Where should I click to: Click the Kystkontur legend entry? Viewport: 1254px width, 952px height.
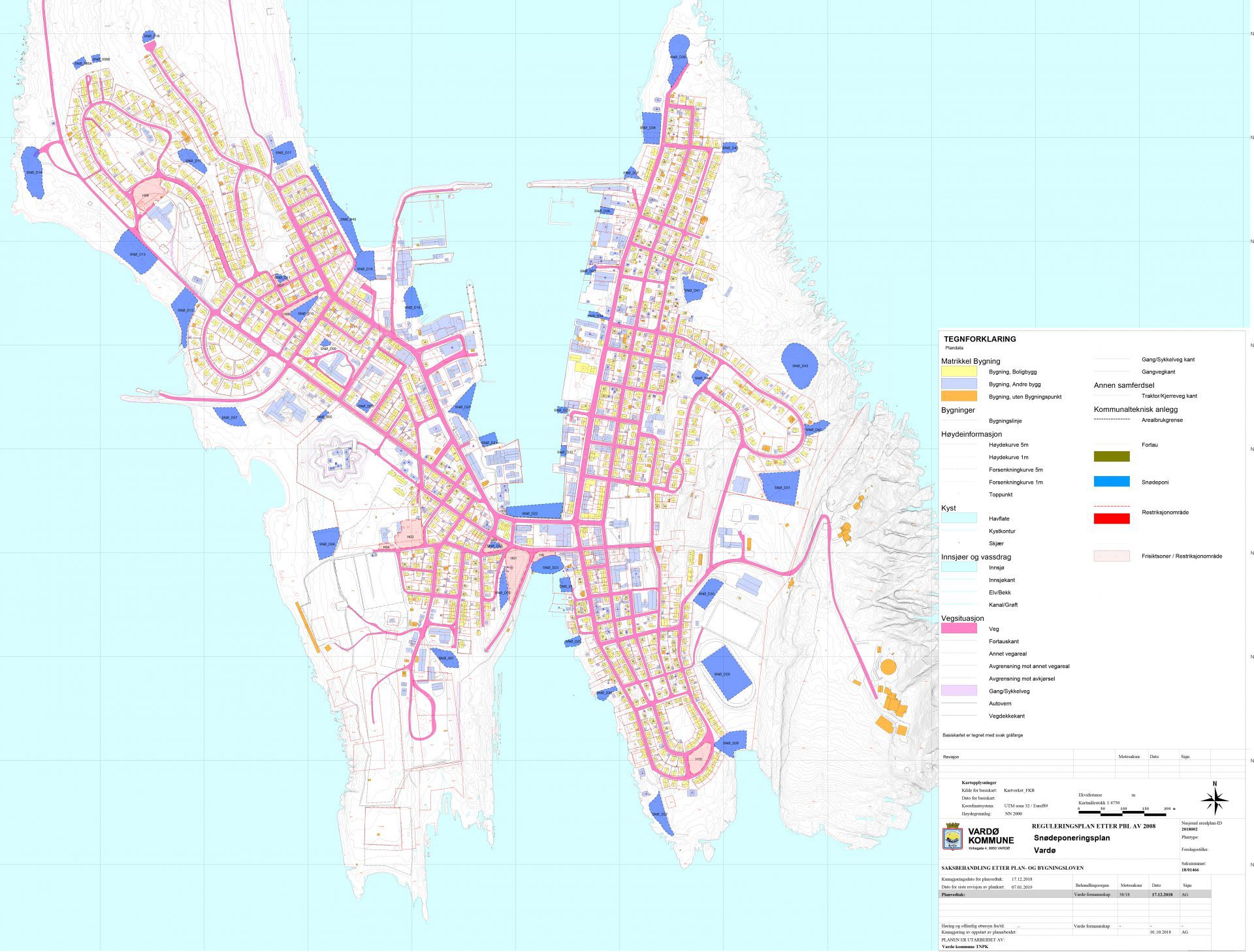(1002, 532)
